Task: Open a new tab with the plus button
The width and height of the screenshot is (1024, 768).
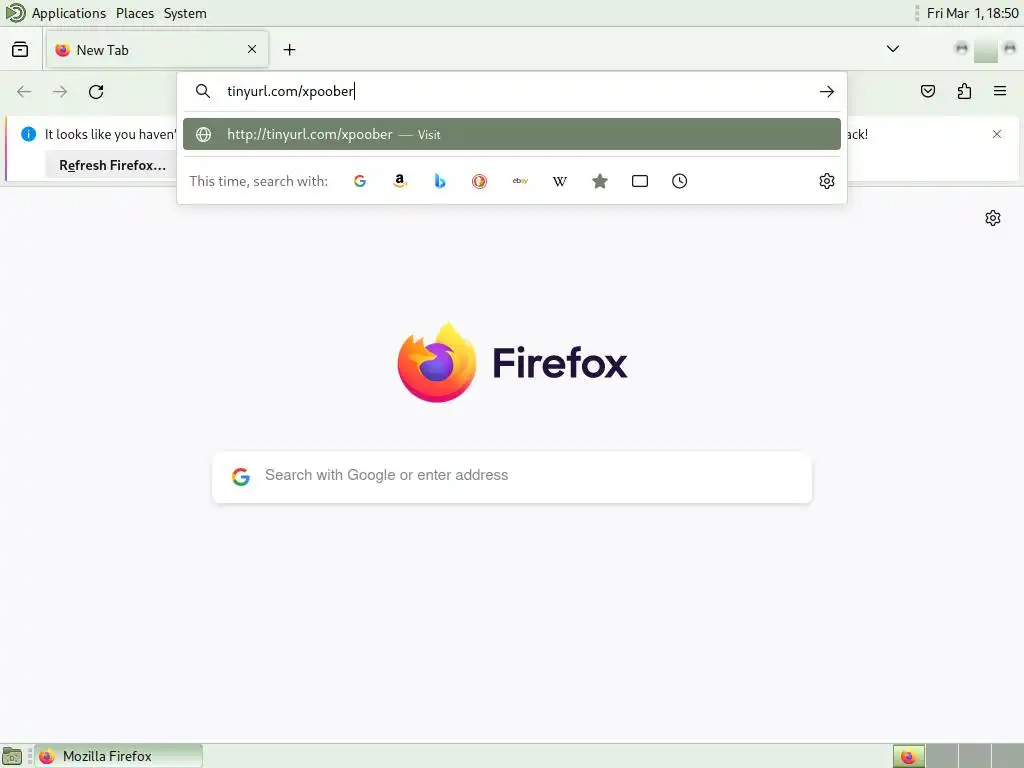Action: click(289, 50)
